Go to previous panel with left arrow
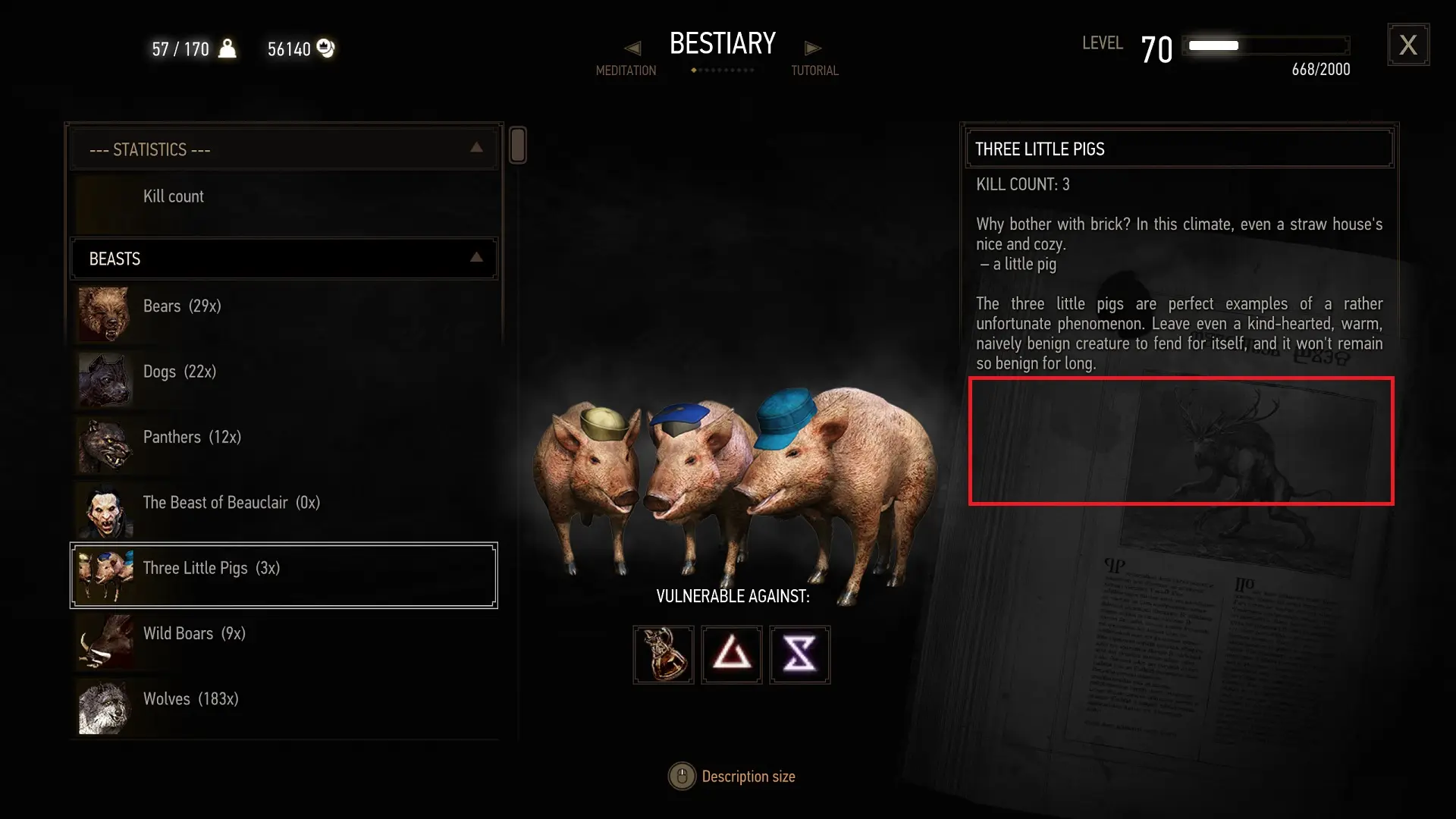The image size is (1456, 819). (632, 48)
